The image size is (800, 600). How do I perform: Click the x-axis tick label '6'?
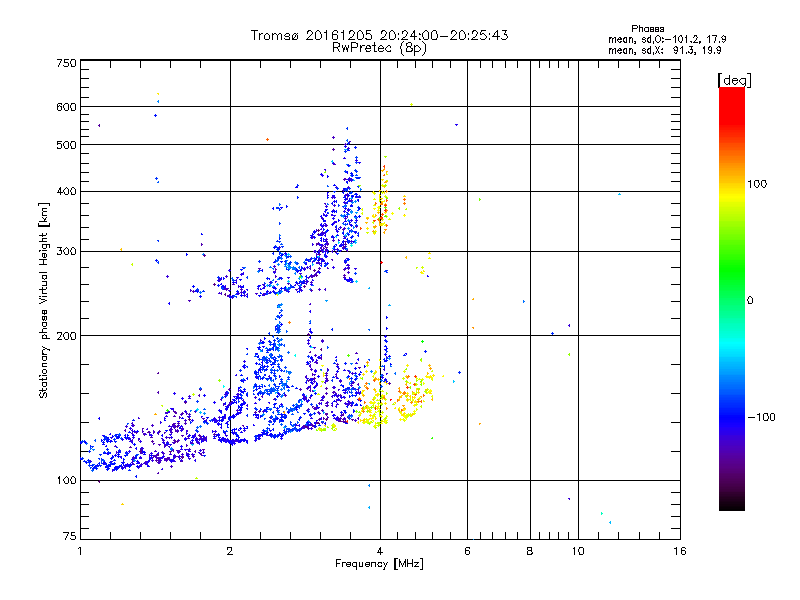467,551
